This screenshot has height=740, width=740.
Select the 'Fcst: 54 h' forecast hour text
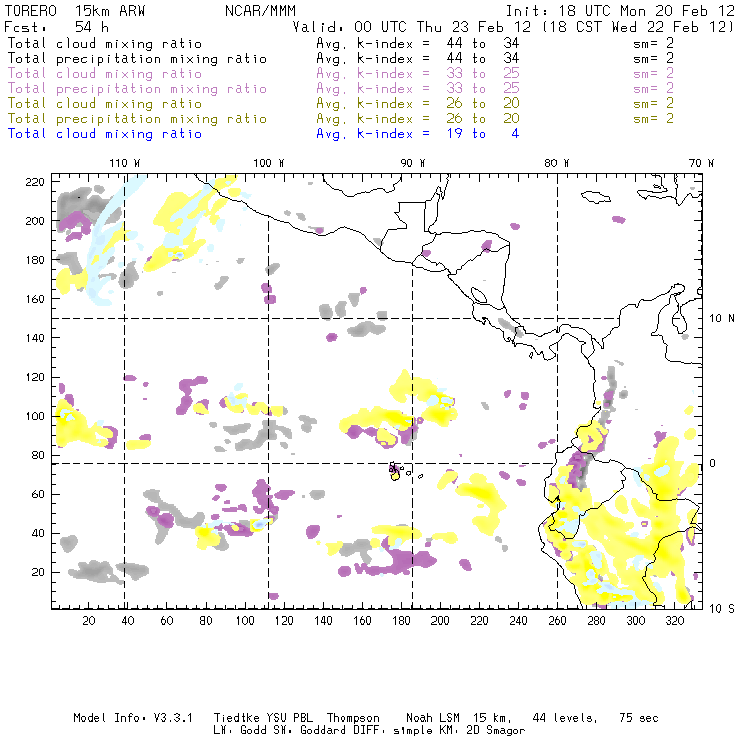point(56,26)
